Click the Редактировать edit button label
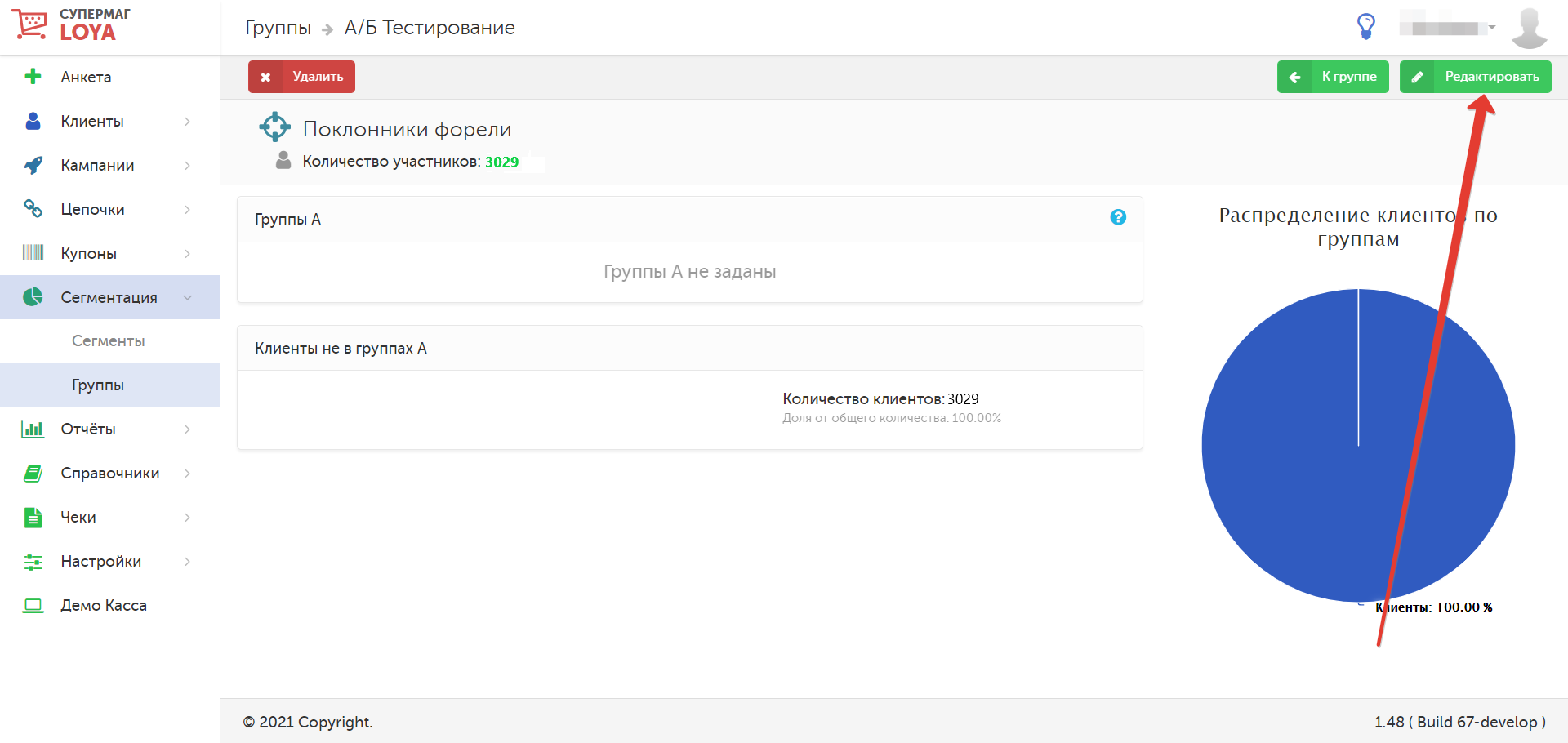The height and width of the screenshot is (743, 1568). click(1492, 77)
